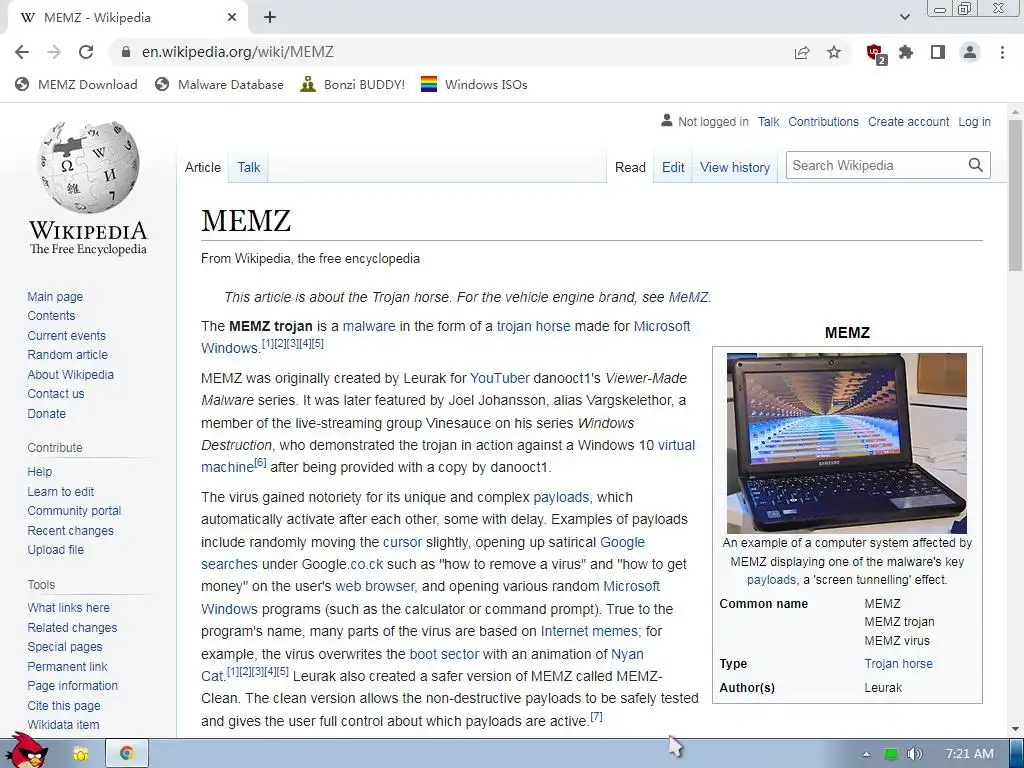Viewport: 1024px width, 768px height.
Task: Click the address bar URL
Action: tap(238, 52)
